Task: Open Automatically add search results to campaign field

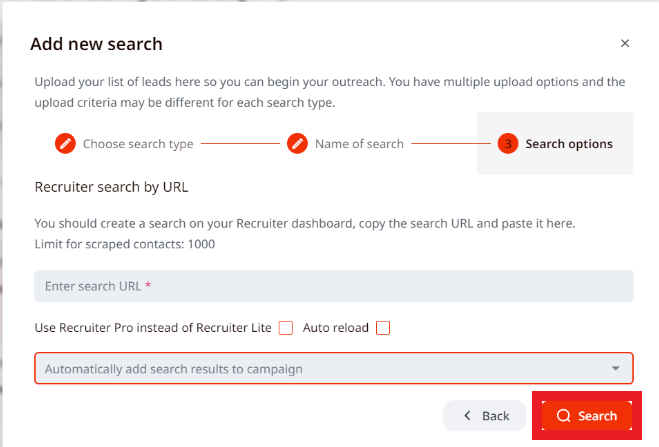Action: click(334, 368)
